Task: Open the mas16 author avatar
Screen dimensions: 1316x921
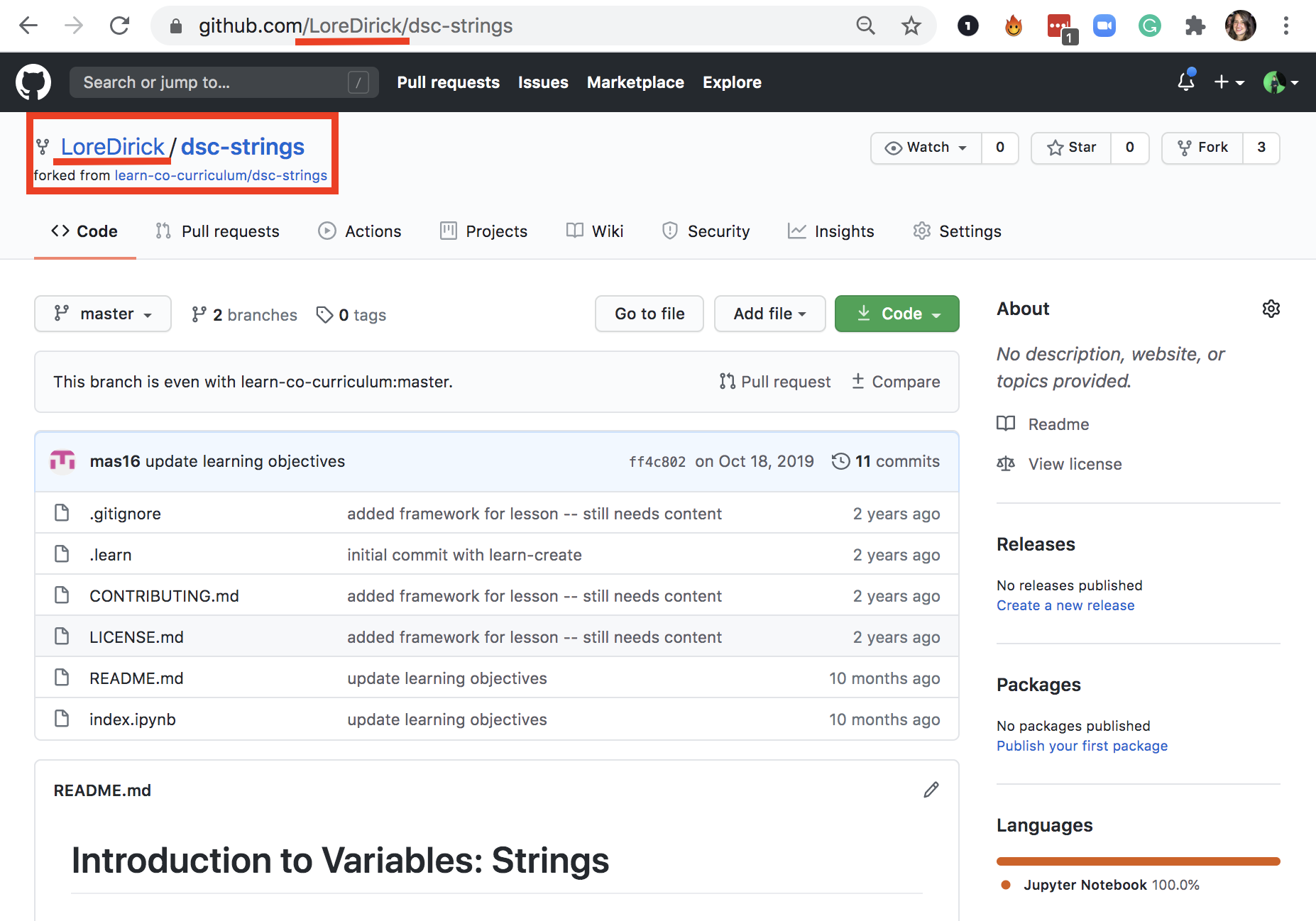Action: click(x=62, y=461)
